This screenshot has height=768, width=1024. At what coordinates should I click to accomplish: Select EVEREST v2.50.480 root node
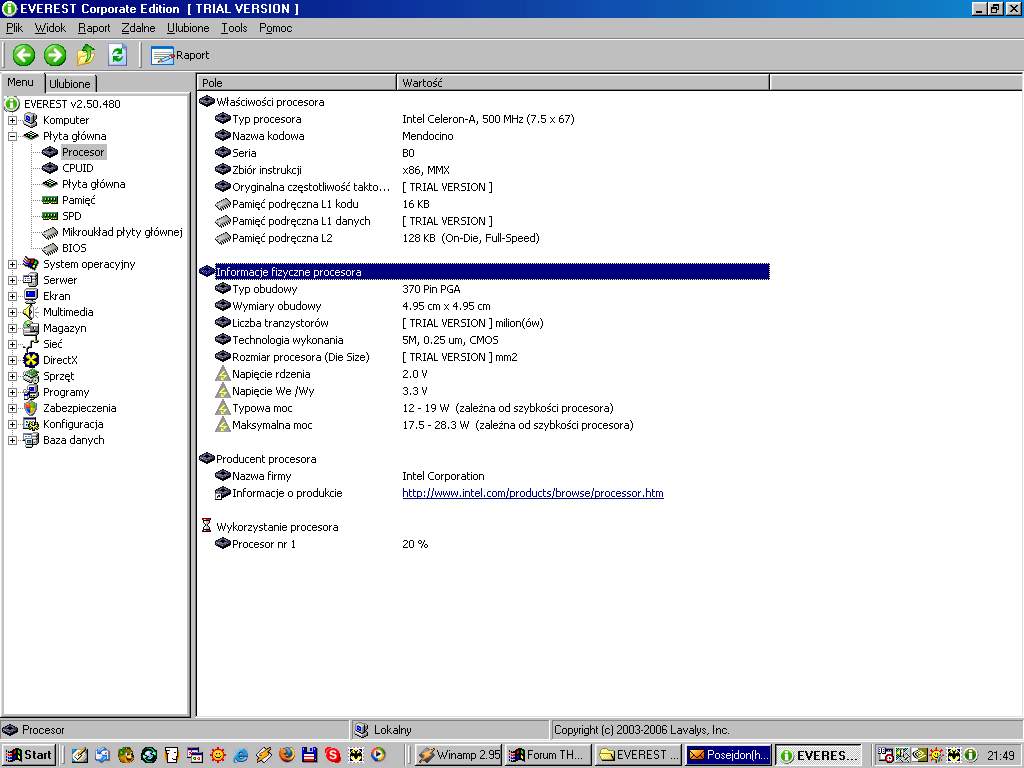72,104
